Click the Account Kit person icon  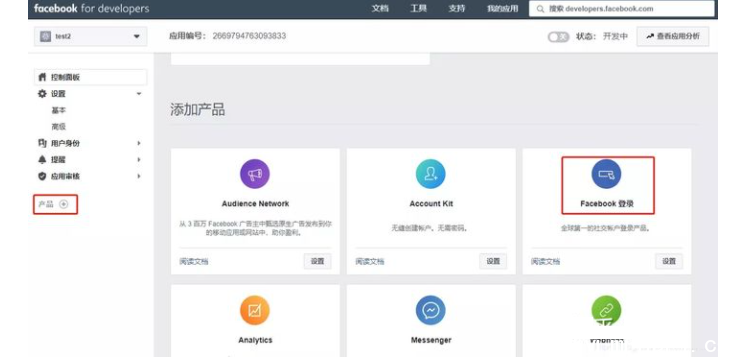[x=431, y=174]
